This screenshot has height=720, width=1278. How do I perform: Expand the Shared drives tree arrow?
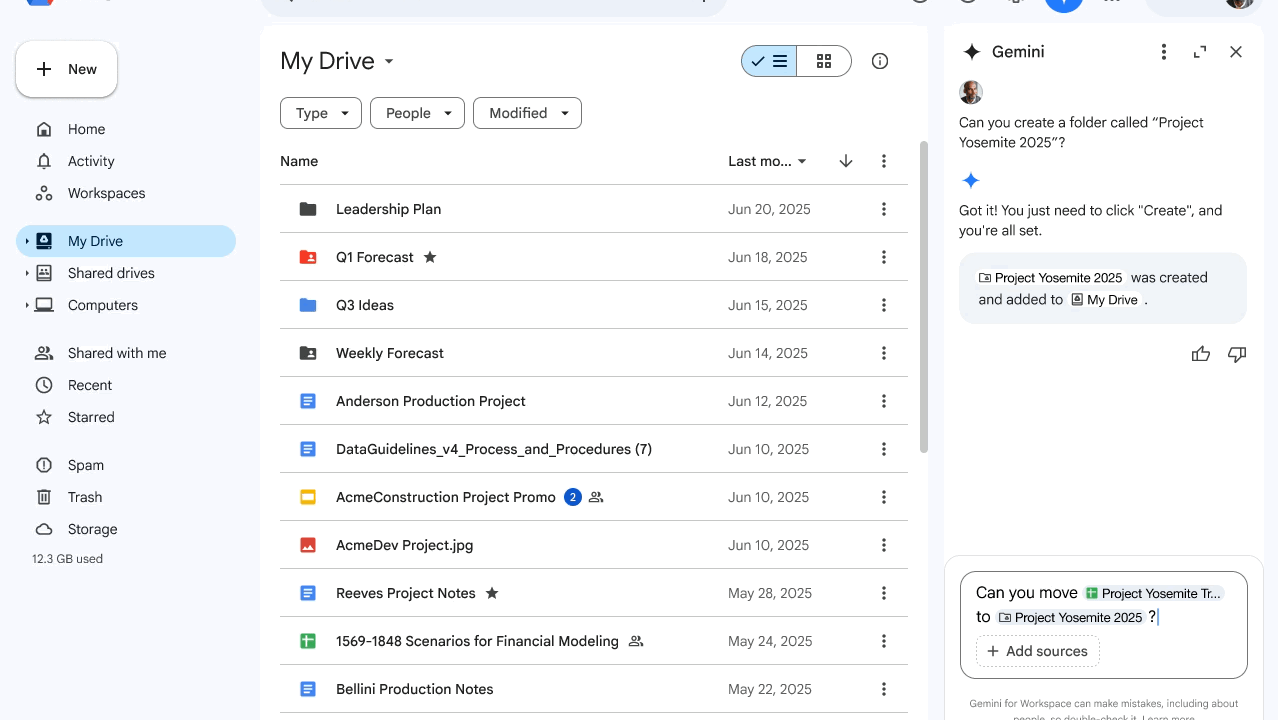click(x=27, y=273)
